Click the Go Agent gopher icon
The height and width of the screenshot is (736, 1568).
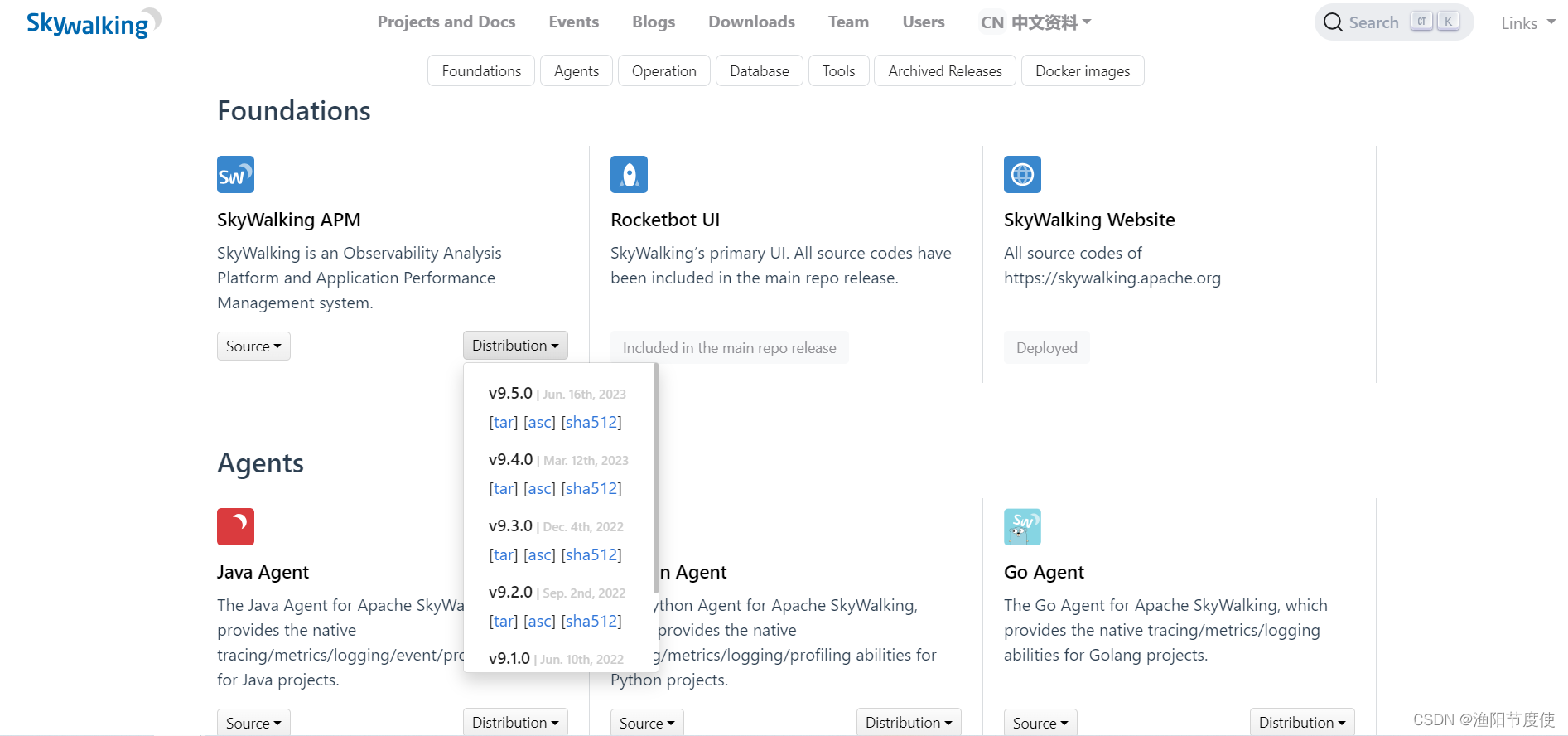click(1022, 526)
